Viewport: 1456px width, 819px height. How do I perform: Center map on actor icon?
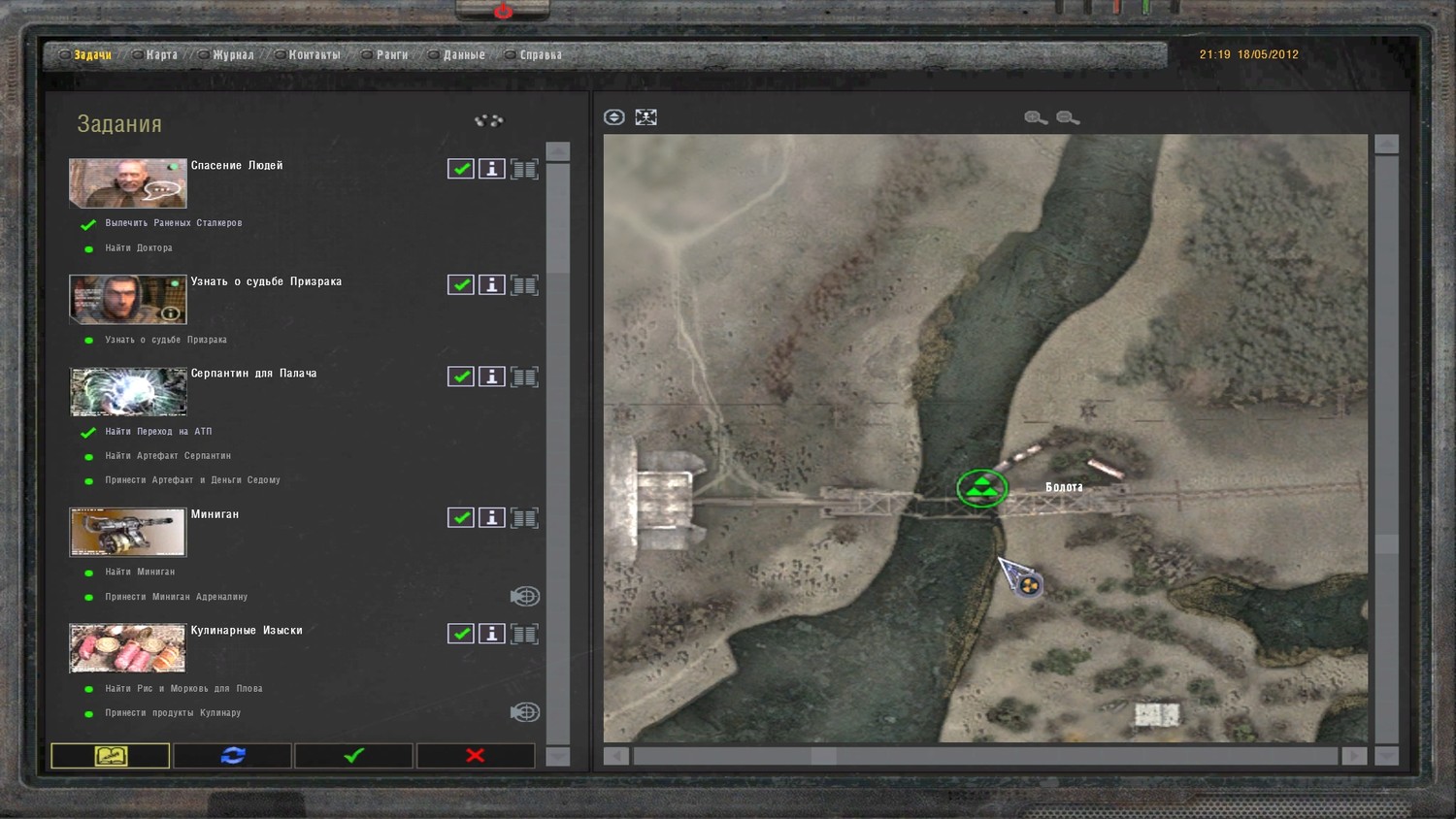point(645,117)
